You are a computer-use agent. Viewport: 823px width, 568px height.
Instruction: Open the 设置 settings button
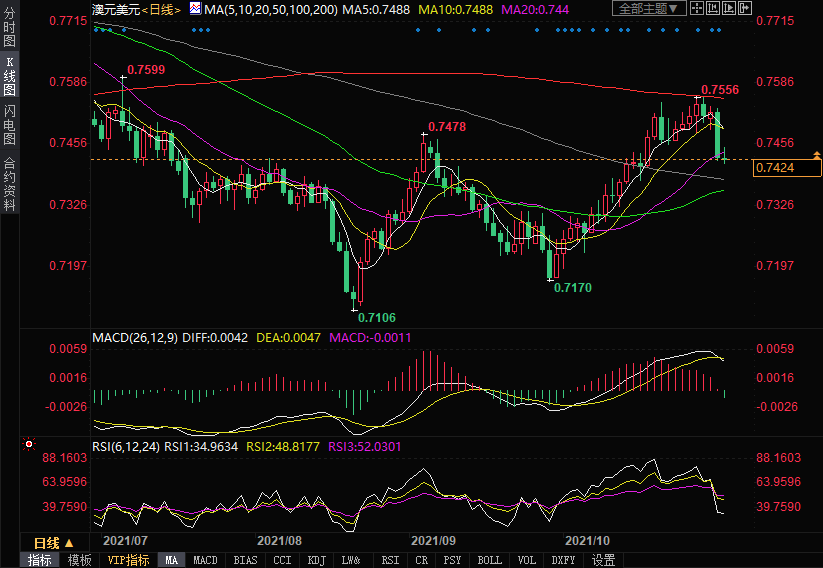pyautogui.click(x=603, y=560)
